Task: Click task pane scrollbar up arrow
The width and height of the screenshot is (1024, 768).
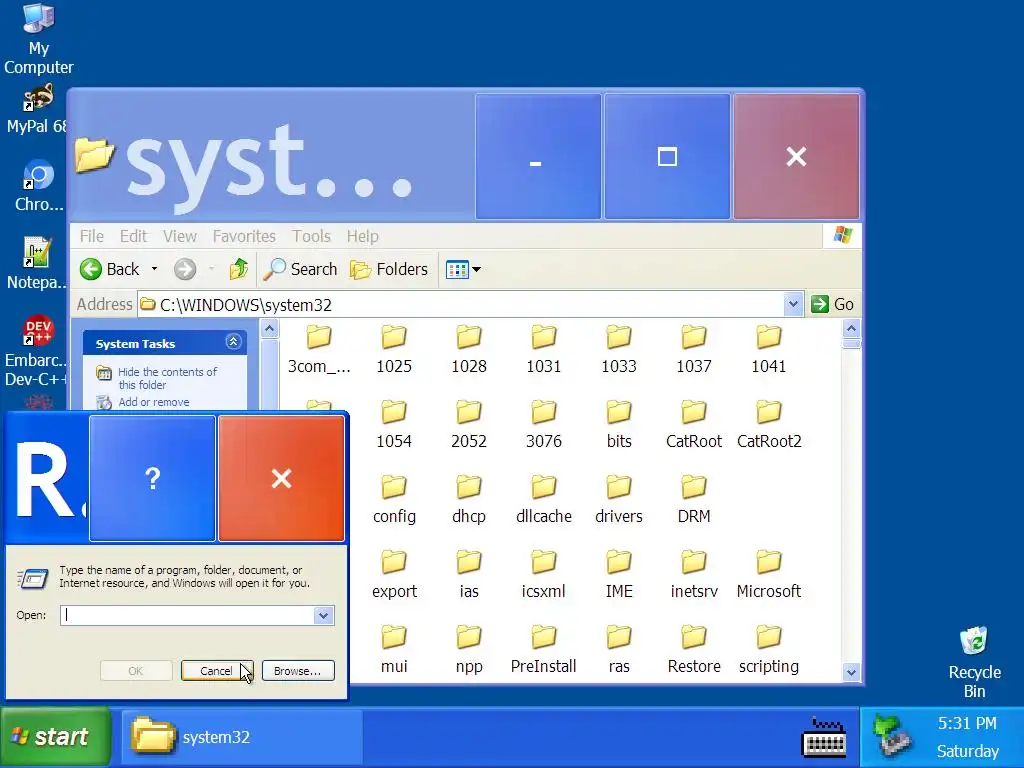Action: (x=270, y=328)
